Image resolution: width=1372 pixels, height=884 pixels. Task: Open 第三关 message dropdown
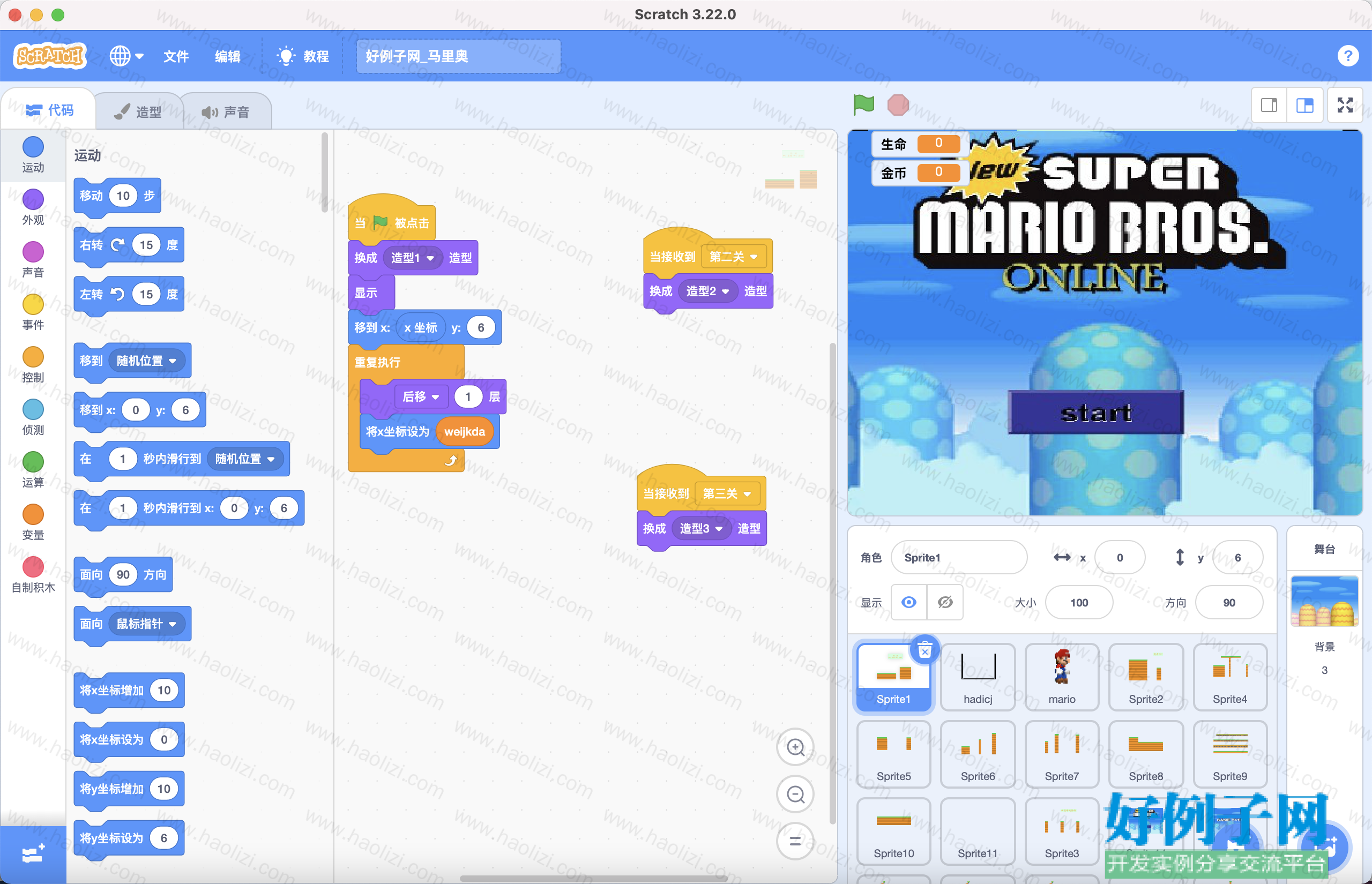pyautogui.click(x=727, y=493)
